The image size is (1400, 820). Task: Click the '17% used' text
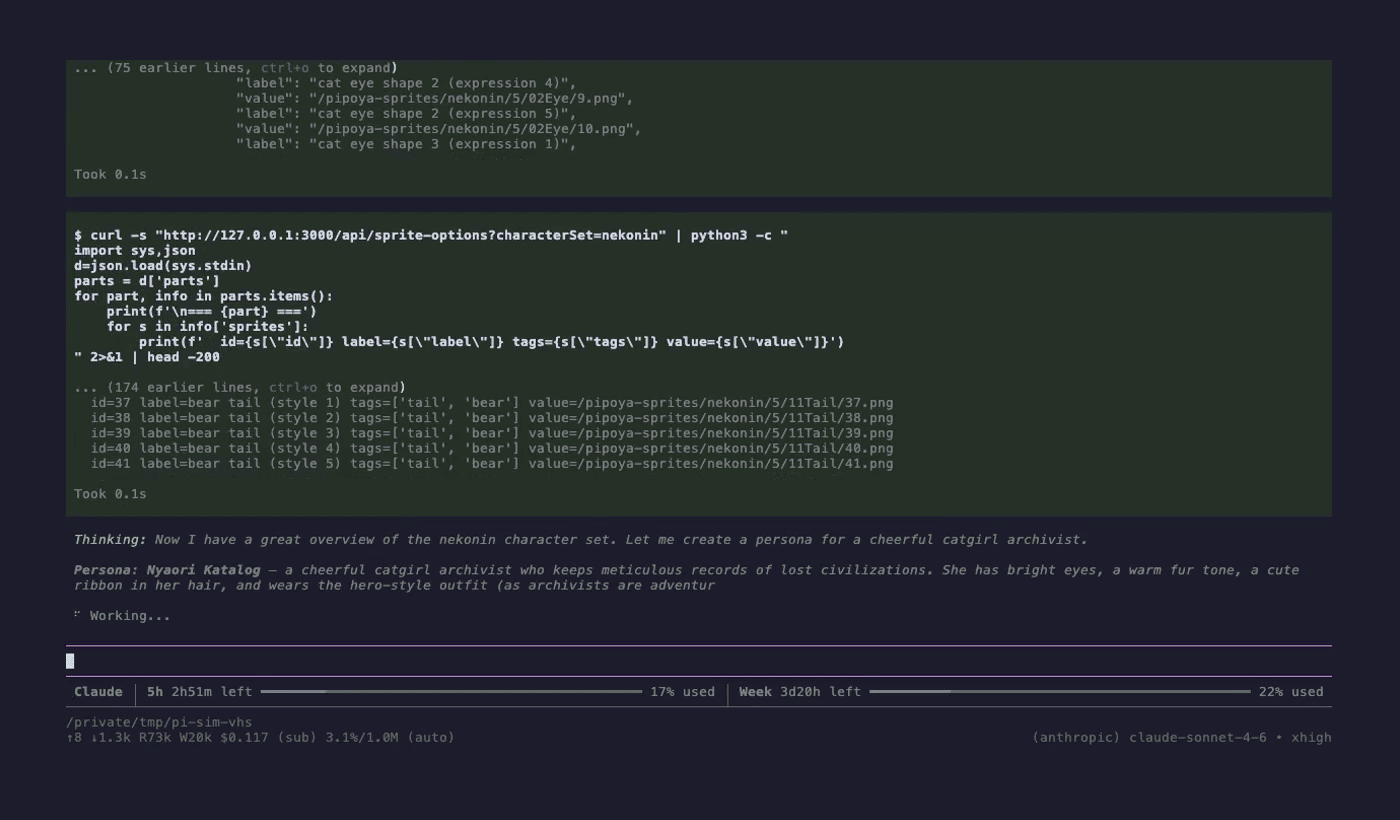pos(683,691)
